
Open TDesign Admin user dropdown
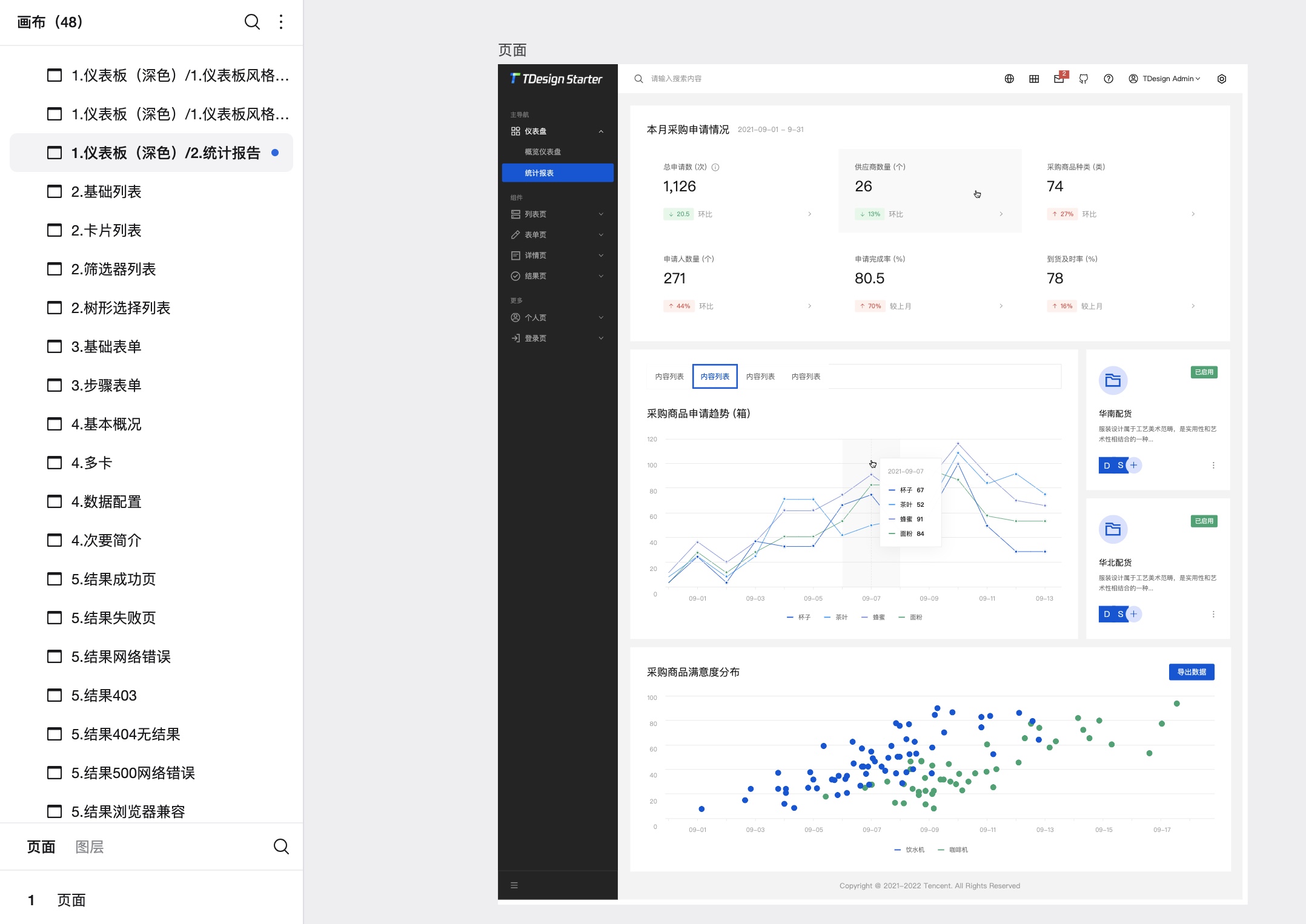click(x=1164, y=79)
